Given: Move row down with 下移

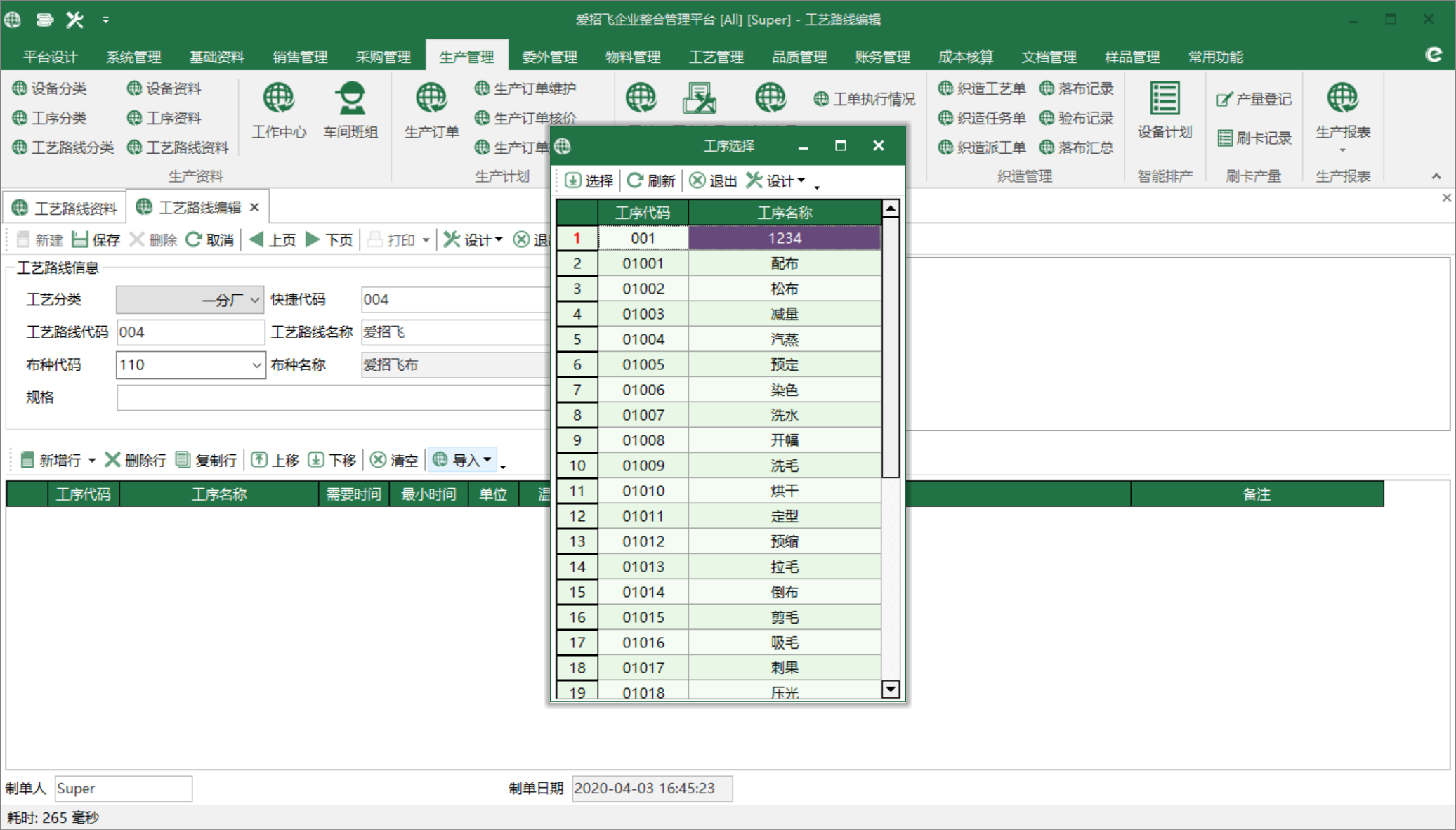Looking at the screenshot, I should pyautogui.click(x=332, y=460).
